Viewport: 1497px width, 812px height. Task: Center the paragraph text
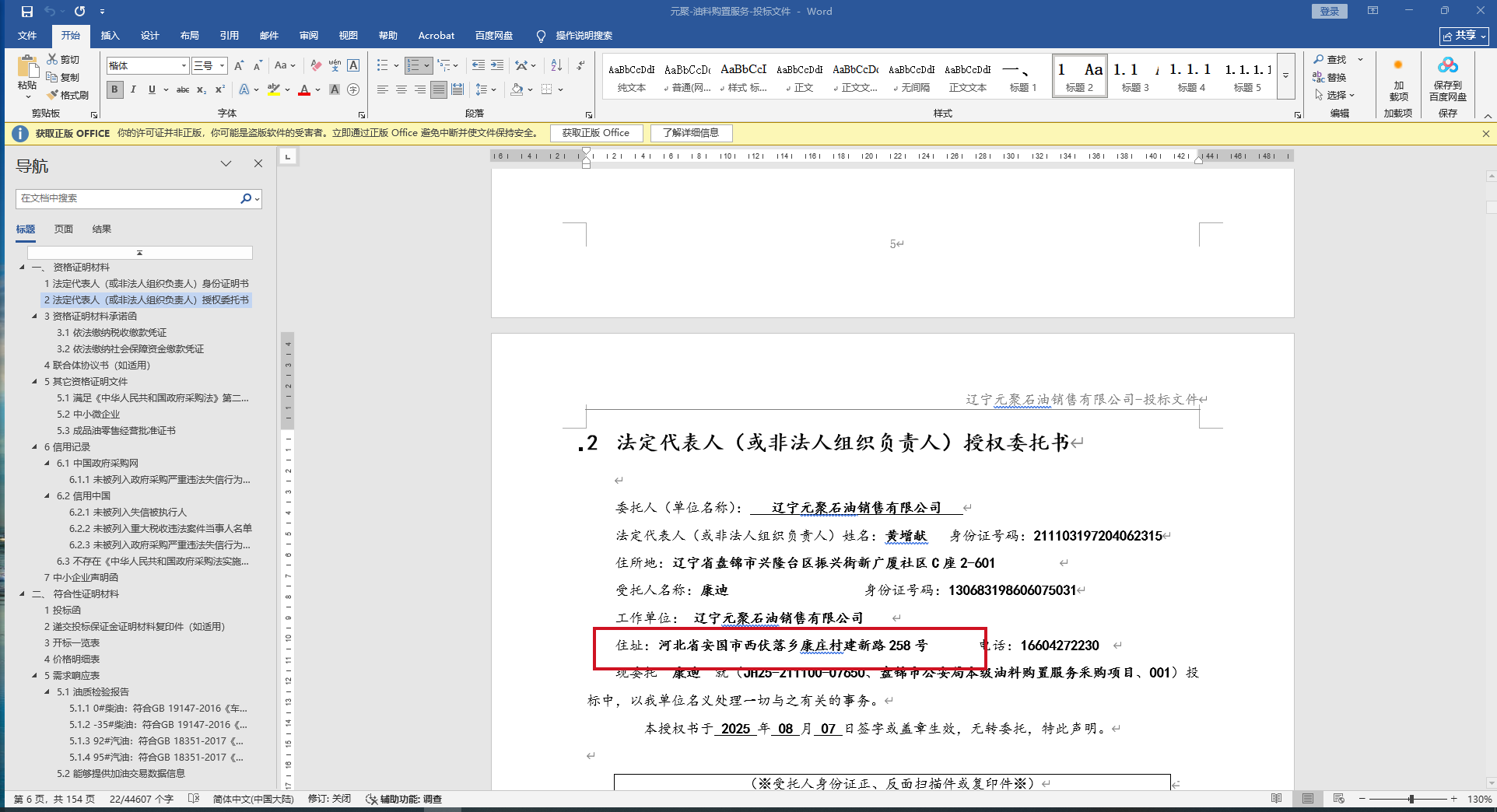coord(401,89)
